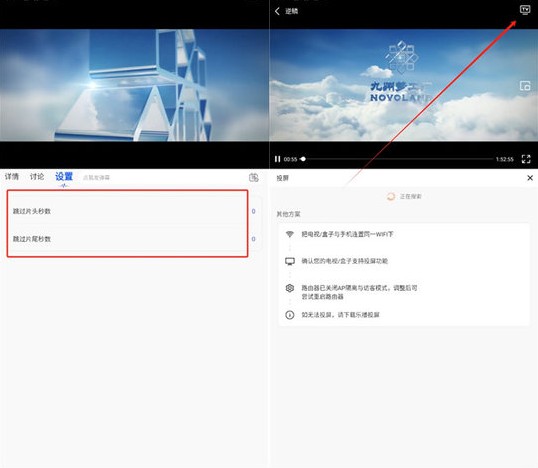Close the 投屏 casting panel
This screenshot has height=468, width=538.
(530, 178)
